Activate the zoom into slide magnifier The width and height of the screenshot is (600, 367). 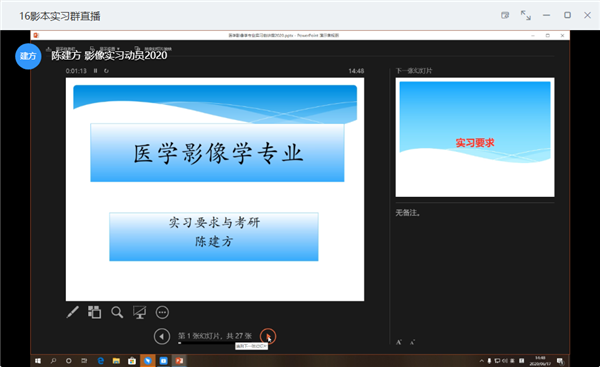point(117,312)
